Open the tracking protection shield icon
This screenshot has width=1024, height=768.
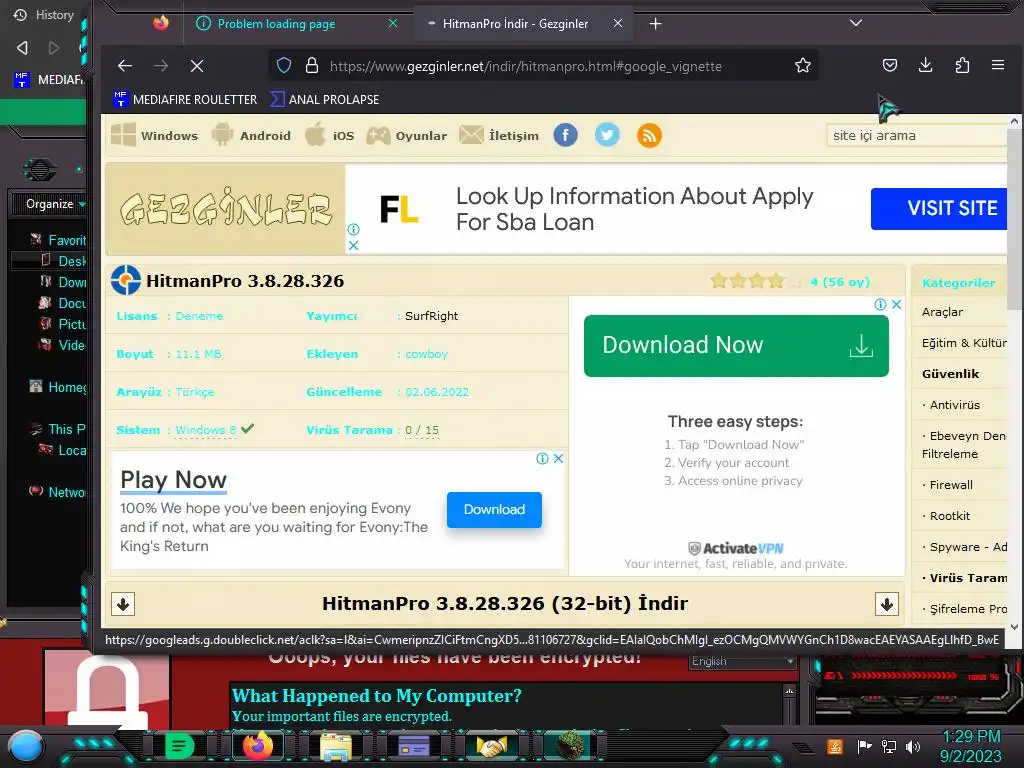coord(283,66)
